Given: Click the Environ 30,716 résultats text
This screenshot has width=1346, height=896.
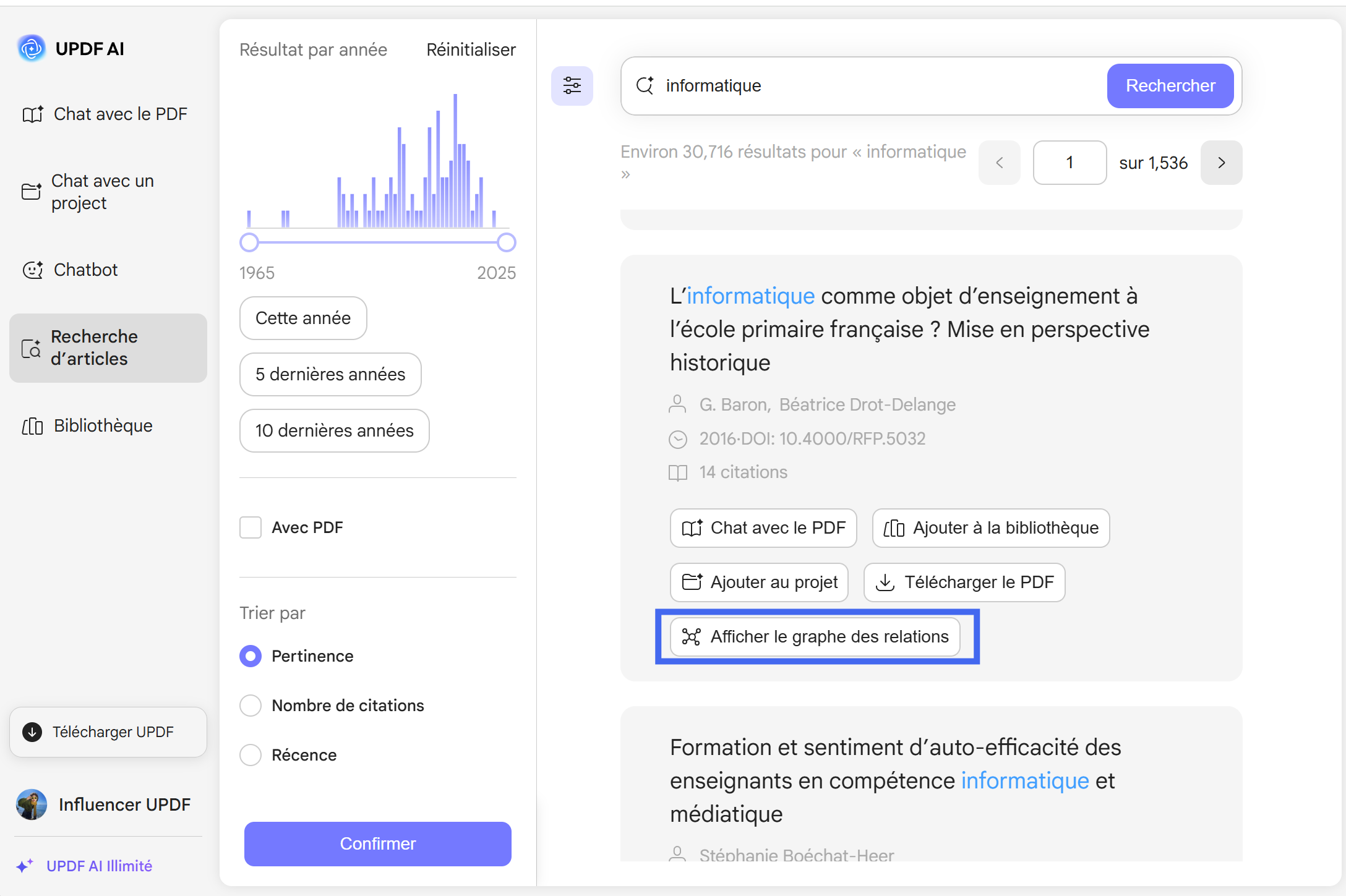Looking at the screenshot, I should tap(793, 162).
